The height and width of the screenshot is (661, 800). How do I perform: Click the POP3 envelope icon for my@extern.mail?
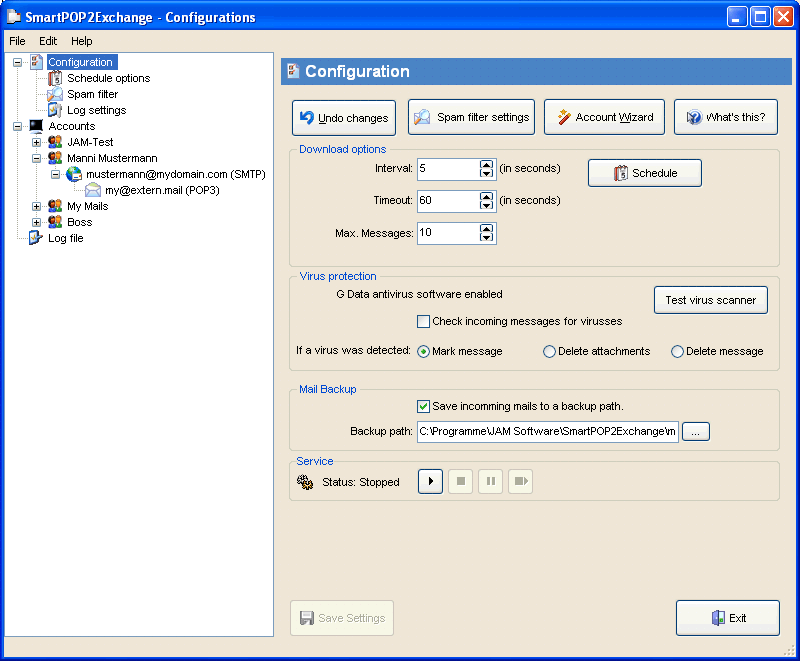click(93, 190)
